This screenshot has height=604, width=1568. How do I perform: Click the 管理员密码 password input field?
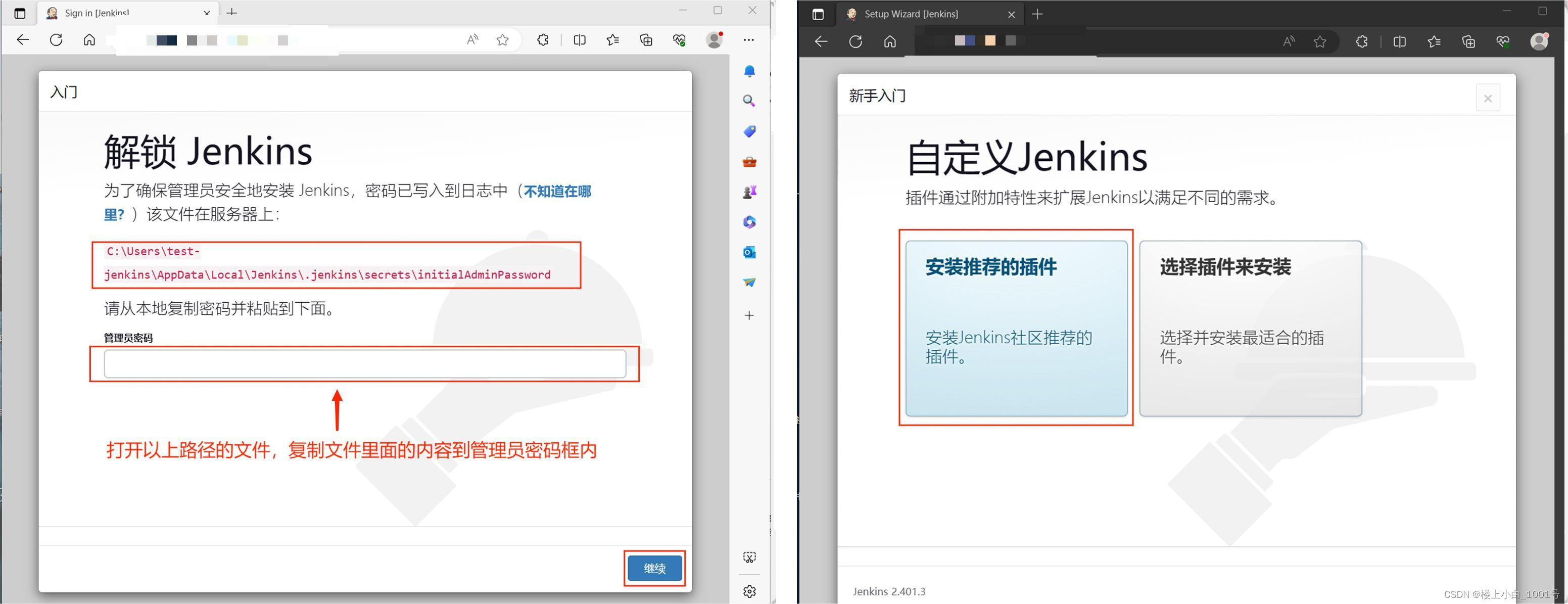365,363
